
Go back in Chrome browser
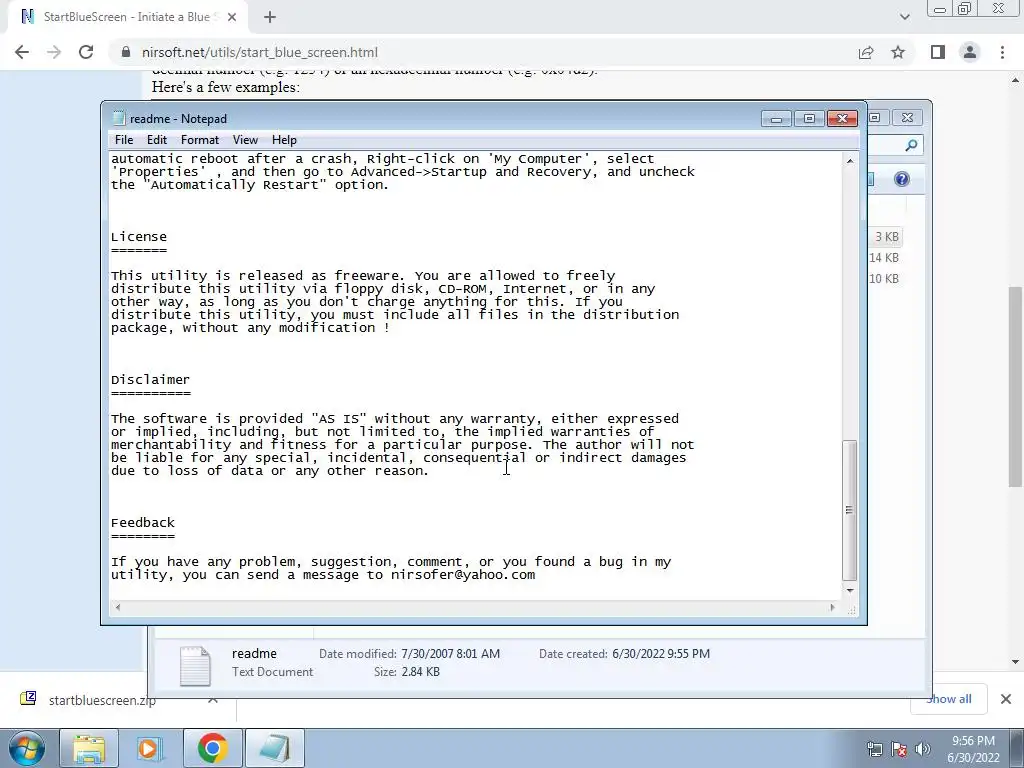coord(22,52)
